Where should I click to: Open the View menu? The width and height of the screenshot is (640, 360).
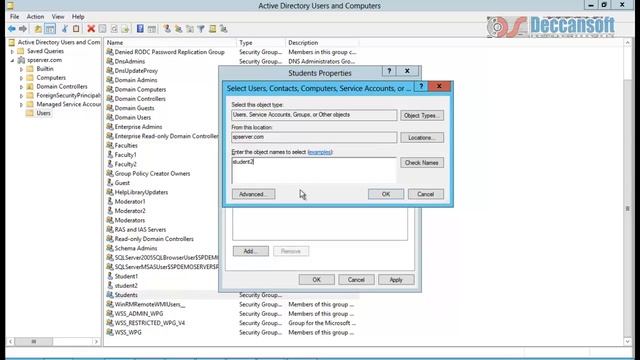click(x=58, y=17)
